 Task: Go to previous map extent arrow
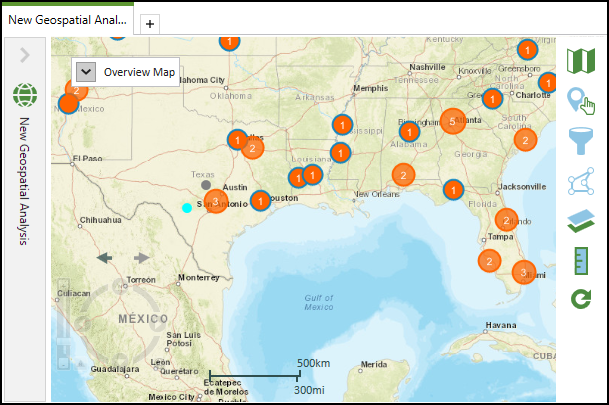click(x=105, y=258)
